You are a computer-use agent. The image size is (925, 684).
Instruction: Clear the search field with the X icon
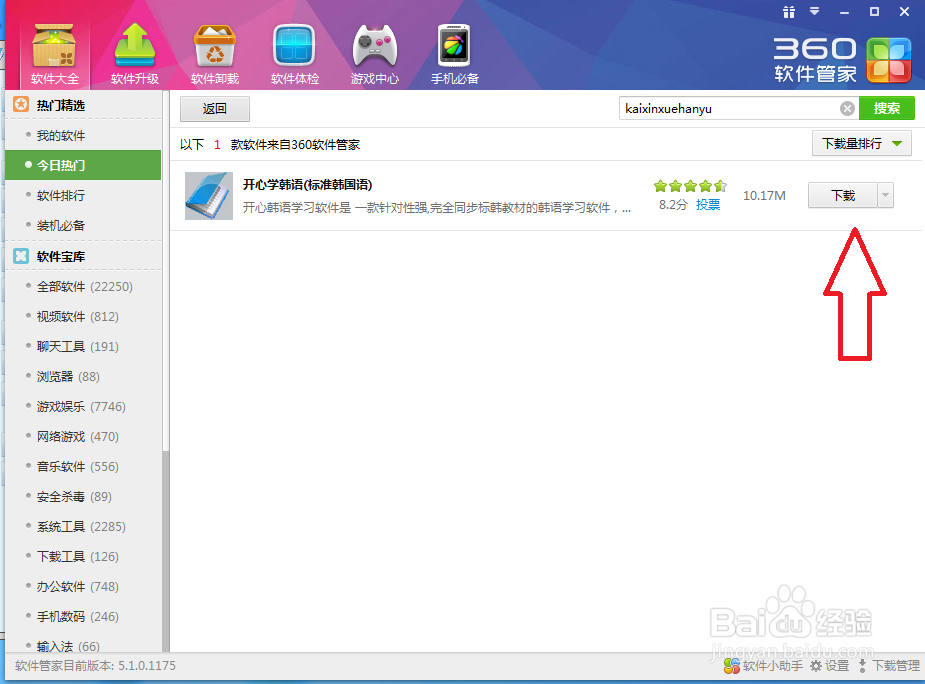(x=847, y=109)
